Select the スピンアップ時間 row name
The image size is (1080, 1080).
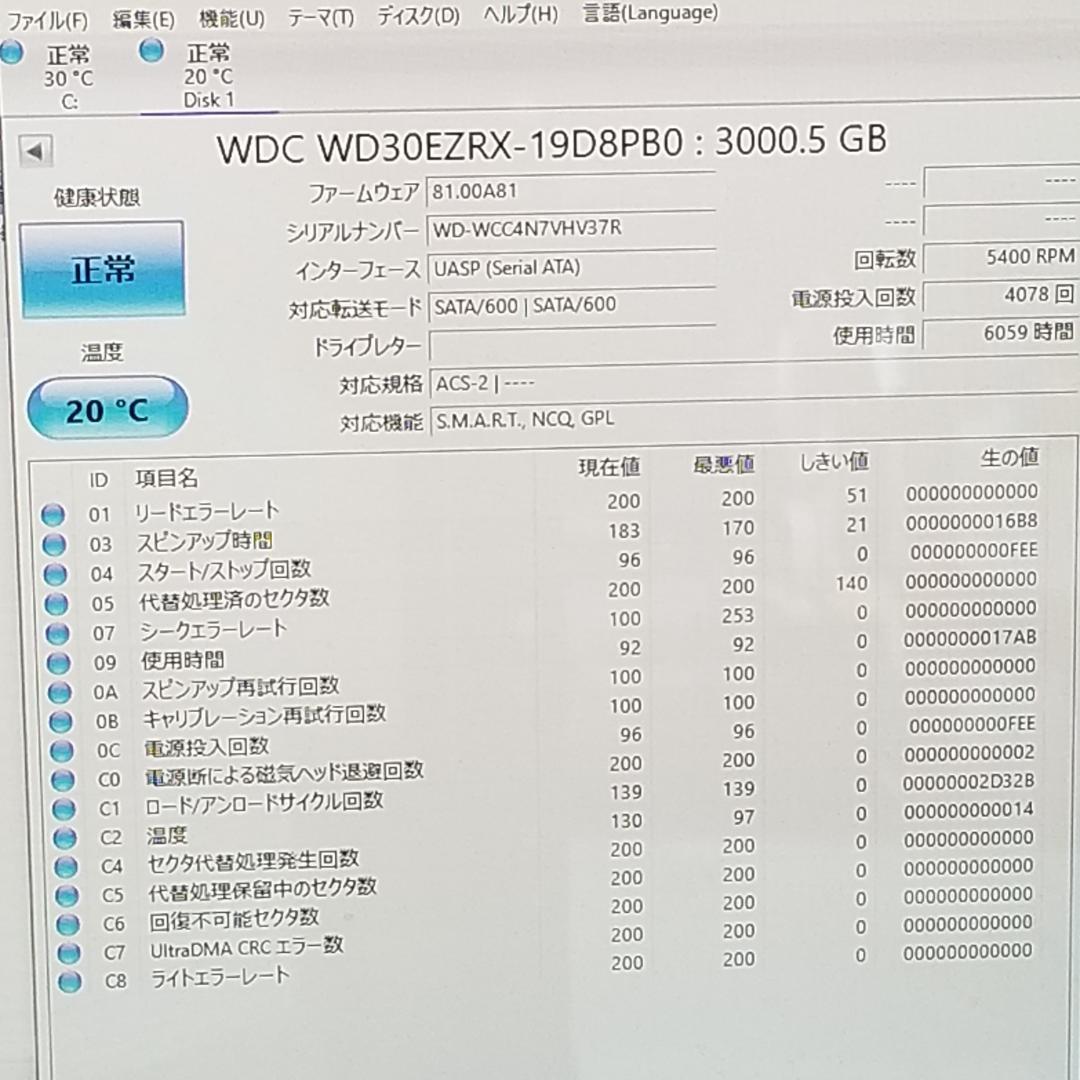click(205, 541)
